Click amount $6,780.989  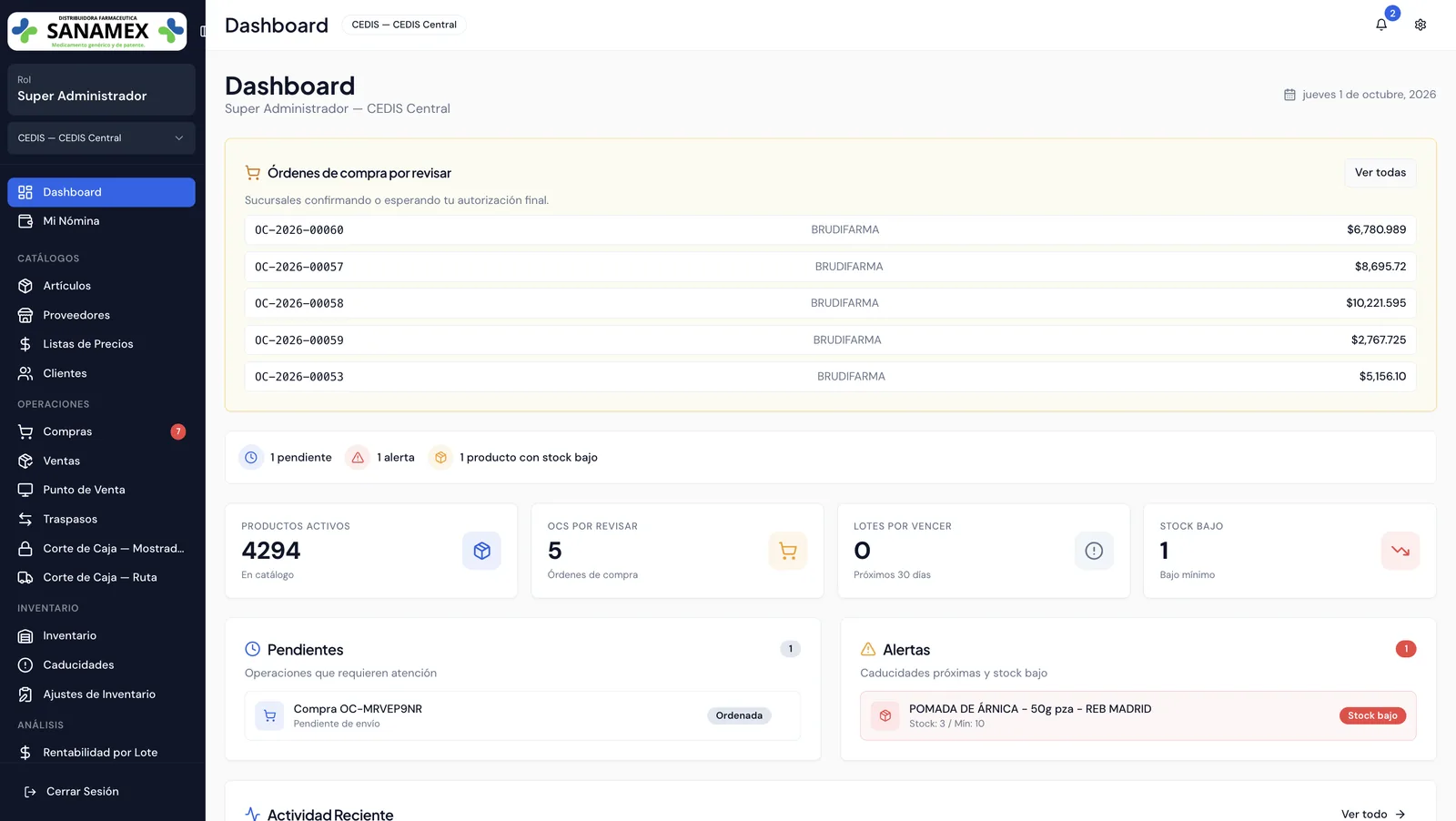coord(1376,230)
